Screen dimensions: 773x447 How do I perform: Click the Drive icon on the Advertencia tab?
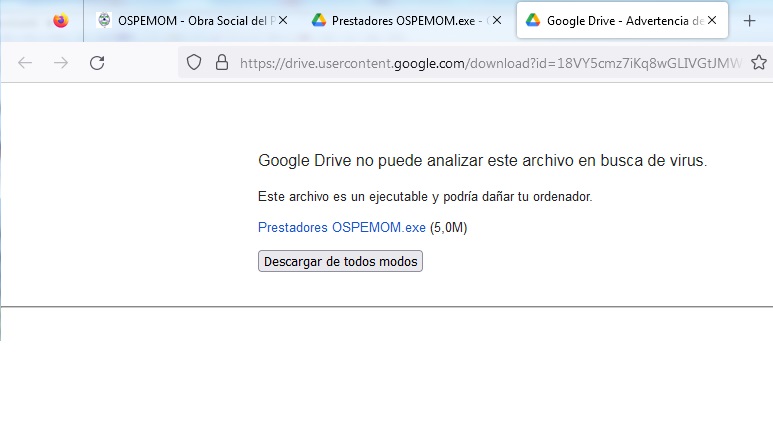tap(533, 20)
